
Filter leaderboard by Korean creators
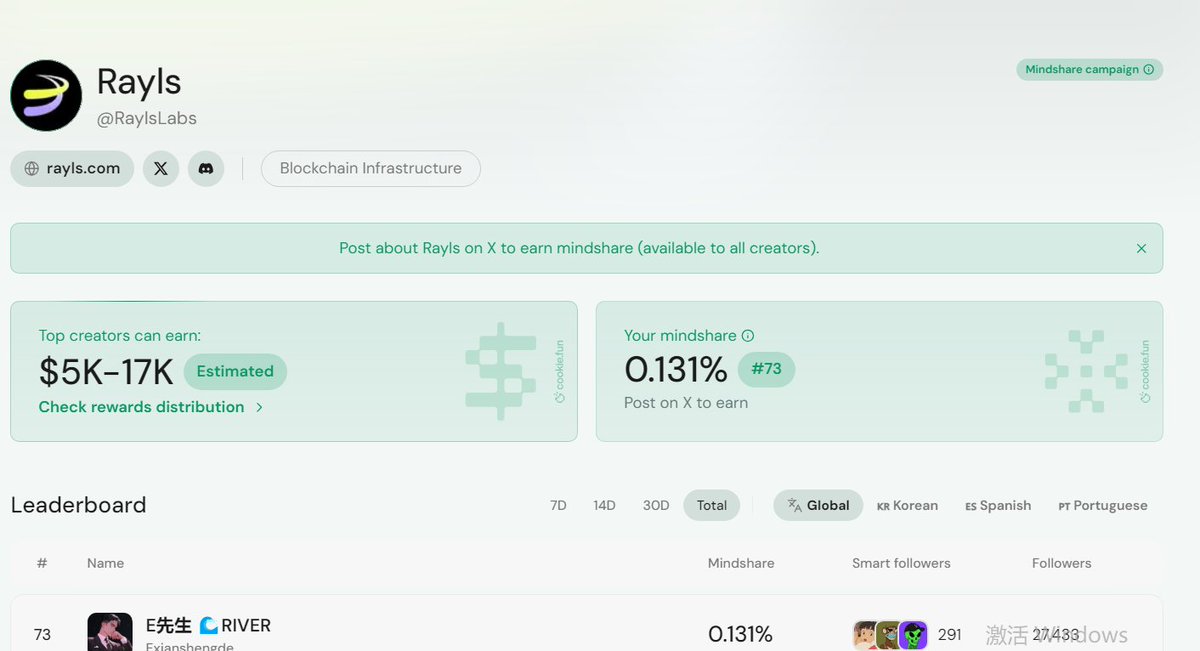pos(907,505)
